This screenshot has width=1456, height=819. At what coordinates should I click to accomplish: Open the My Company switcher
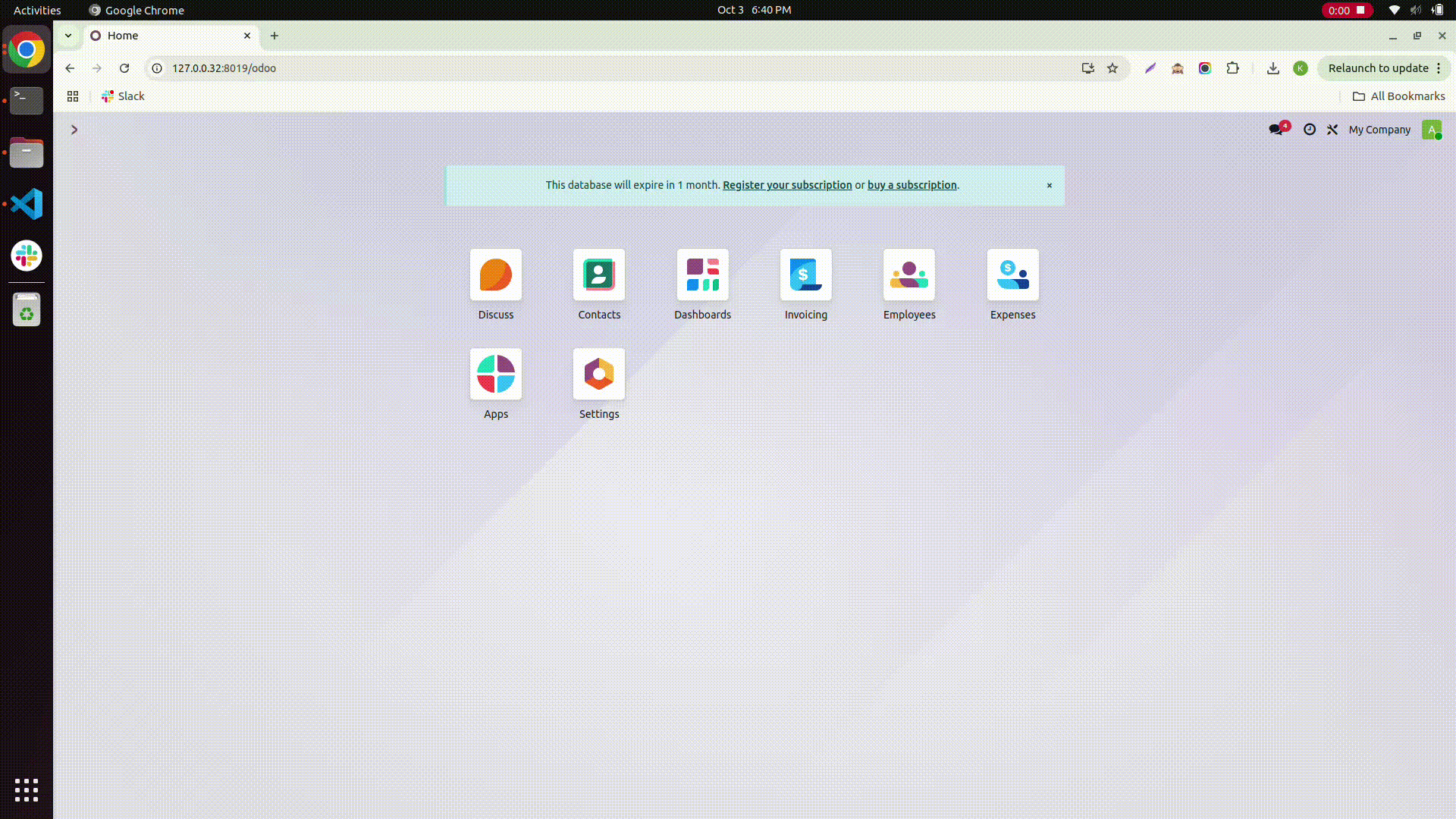coord(1379,130)
